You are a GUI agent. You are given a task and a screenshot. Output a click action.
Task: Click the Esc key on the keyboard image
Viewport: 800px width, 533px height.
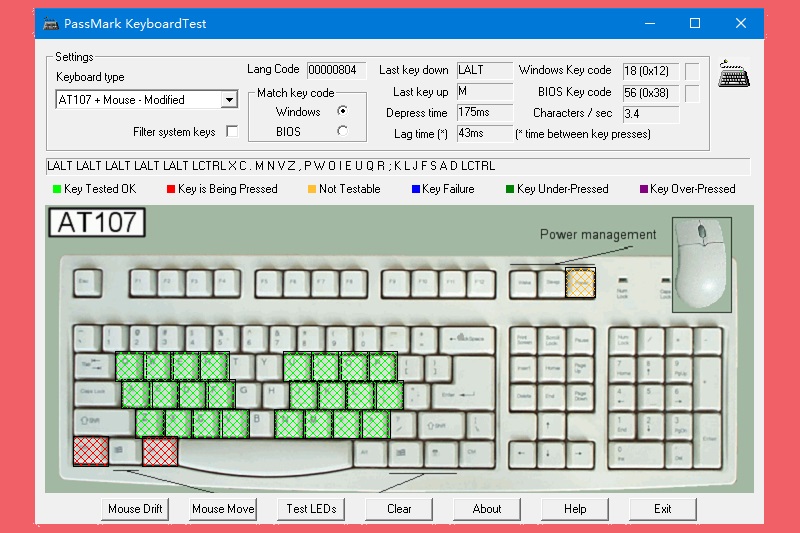(x=87, y=282)
